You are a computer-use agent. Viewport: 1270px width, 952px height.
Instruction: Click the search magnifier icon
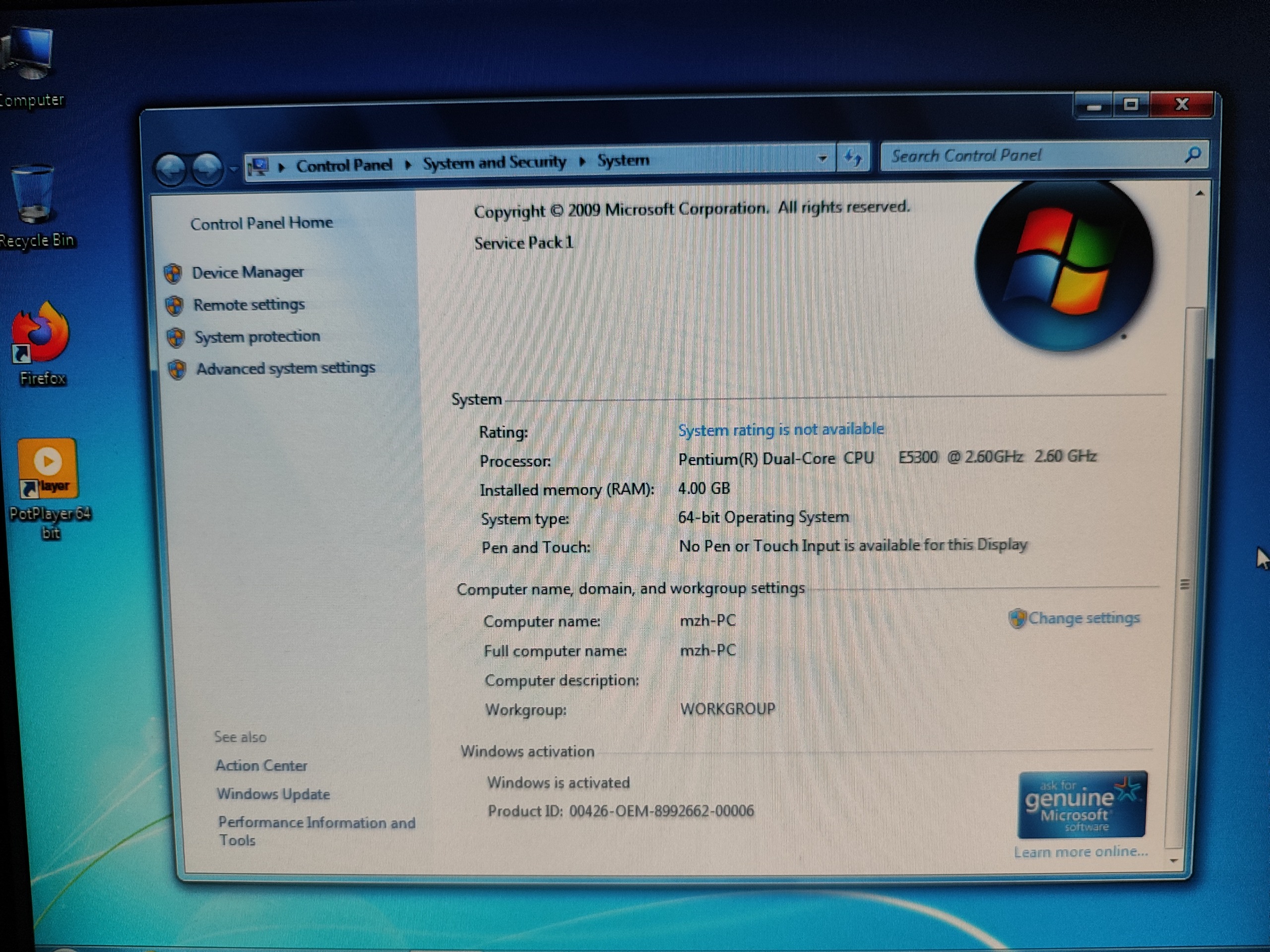(1193, 154)
